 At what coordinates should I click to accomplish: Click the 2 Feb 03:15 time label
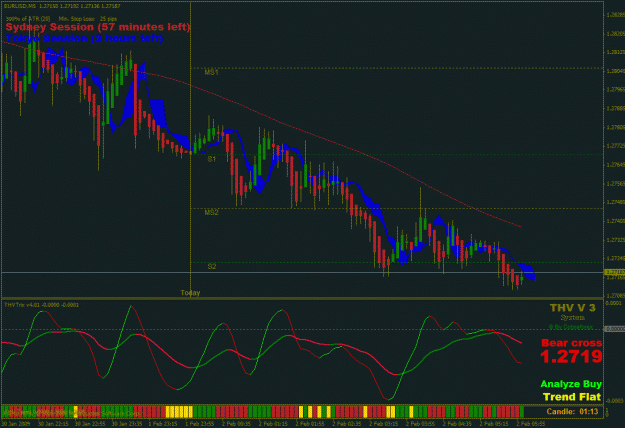383,424
